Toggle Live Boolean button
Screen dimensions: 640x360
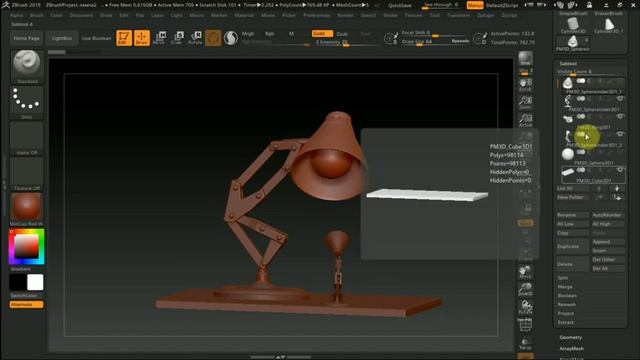tap(97, 38)
